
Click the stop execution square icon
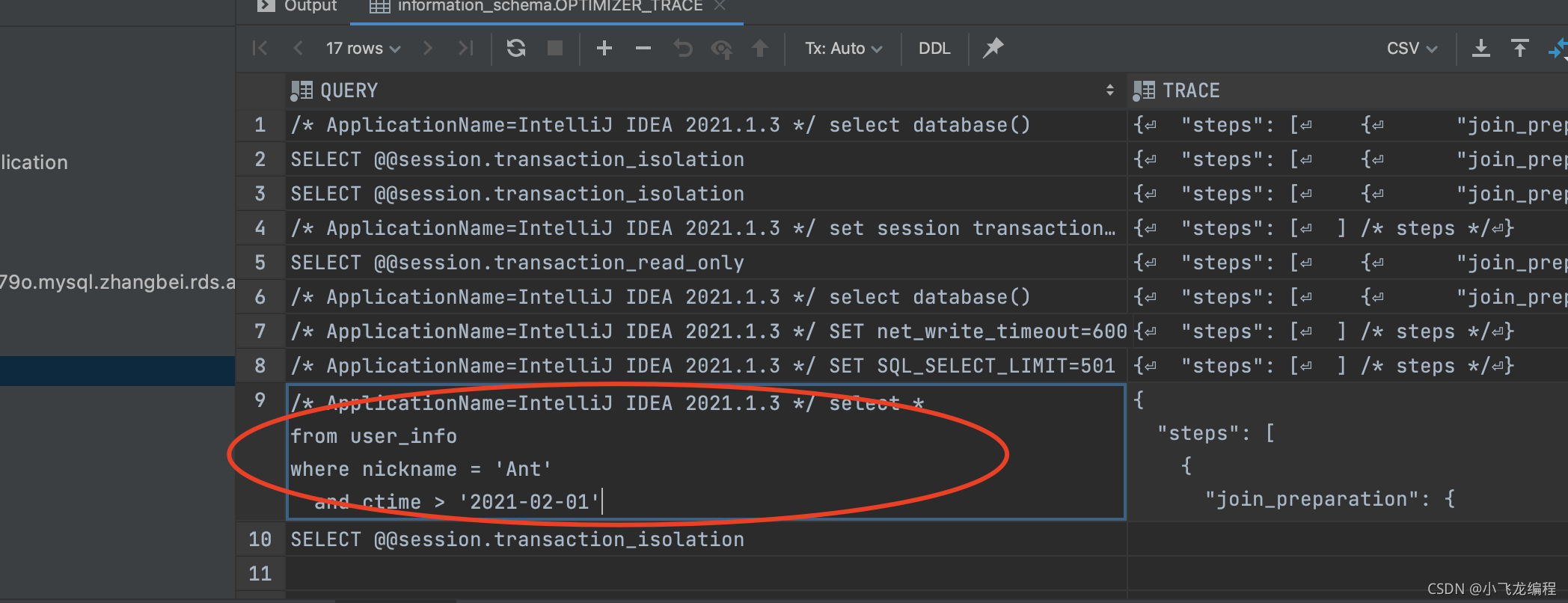[x=555, y=49]
